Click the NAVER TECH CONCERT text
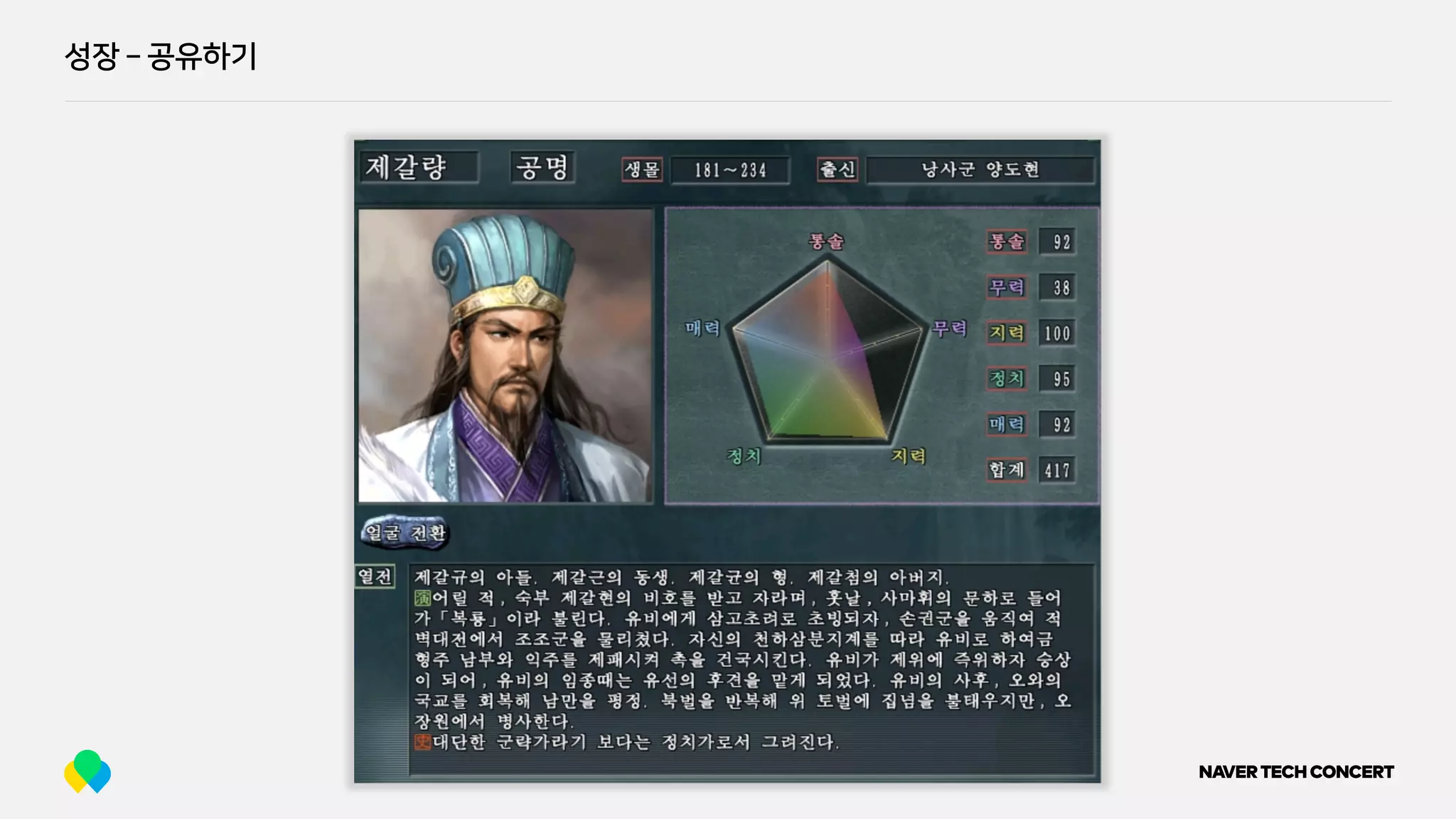The image size is (1456, 819). point(1296,772)
